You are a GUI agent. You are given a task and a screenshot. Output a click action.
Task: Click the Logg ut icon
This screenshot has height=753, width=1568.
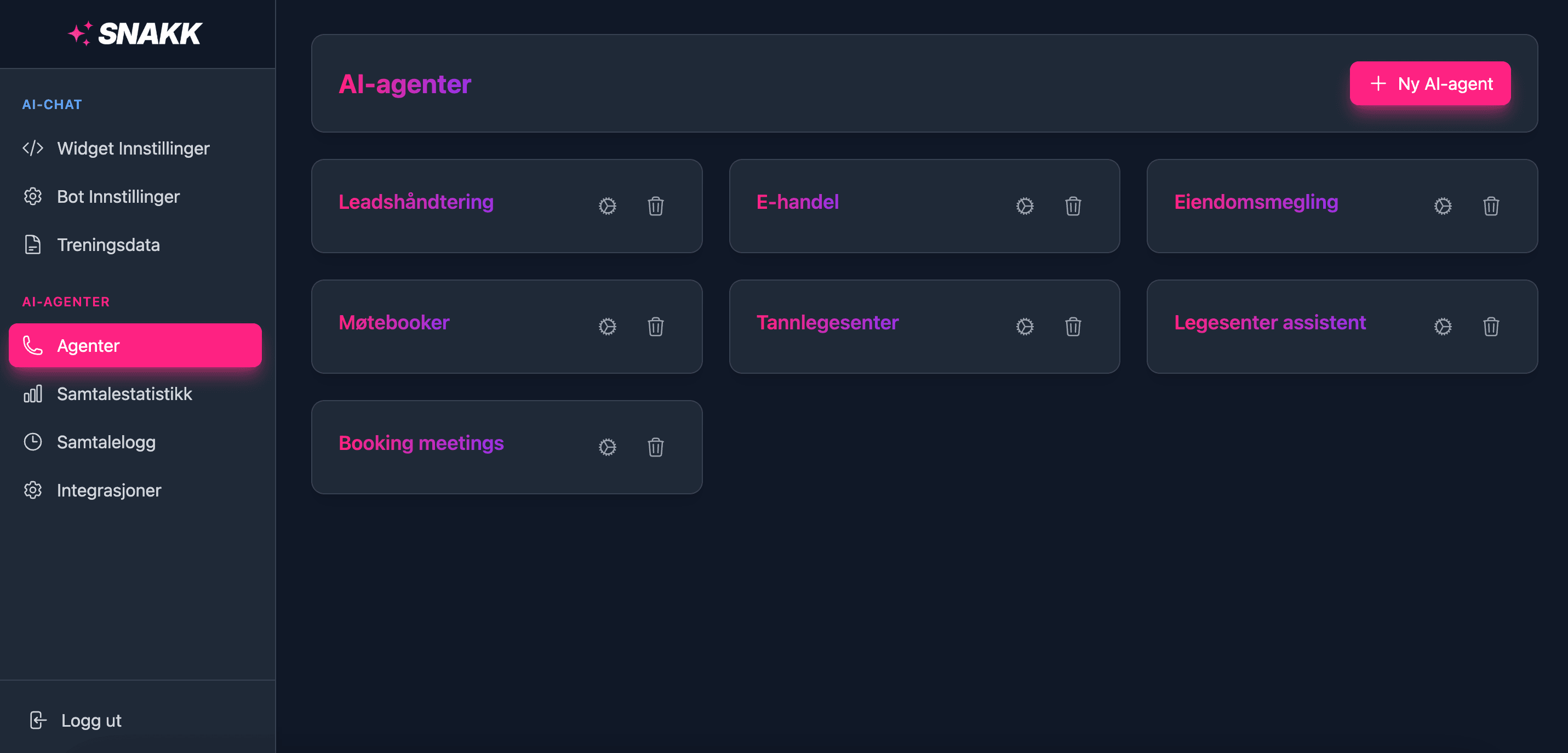tap(38, 720)
